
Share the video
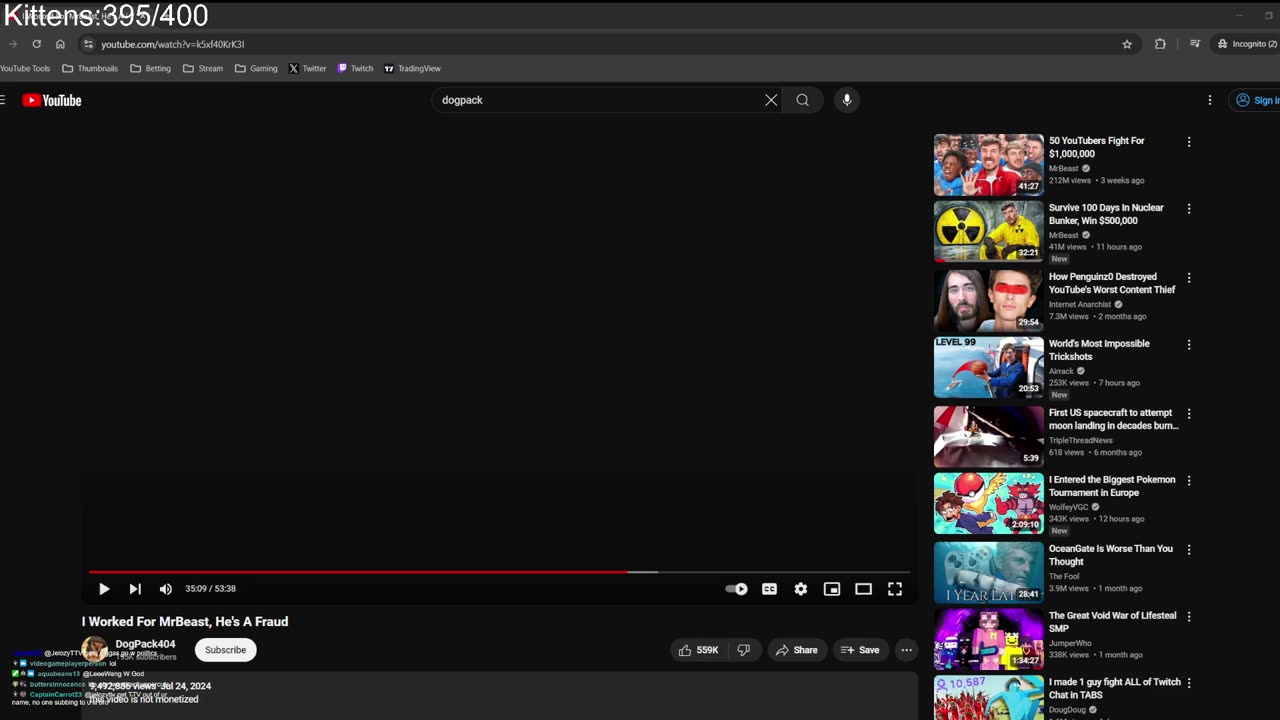797,650
